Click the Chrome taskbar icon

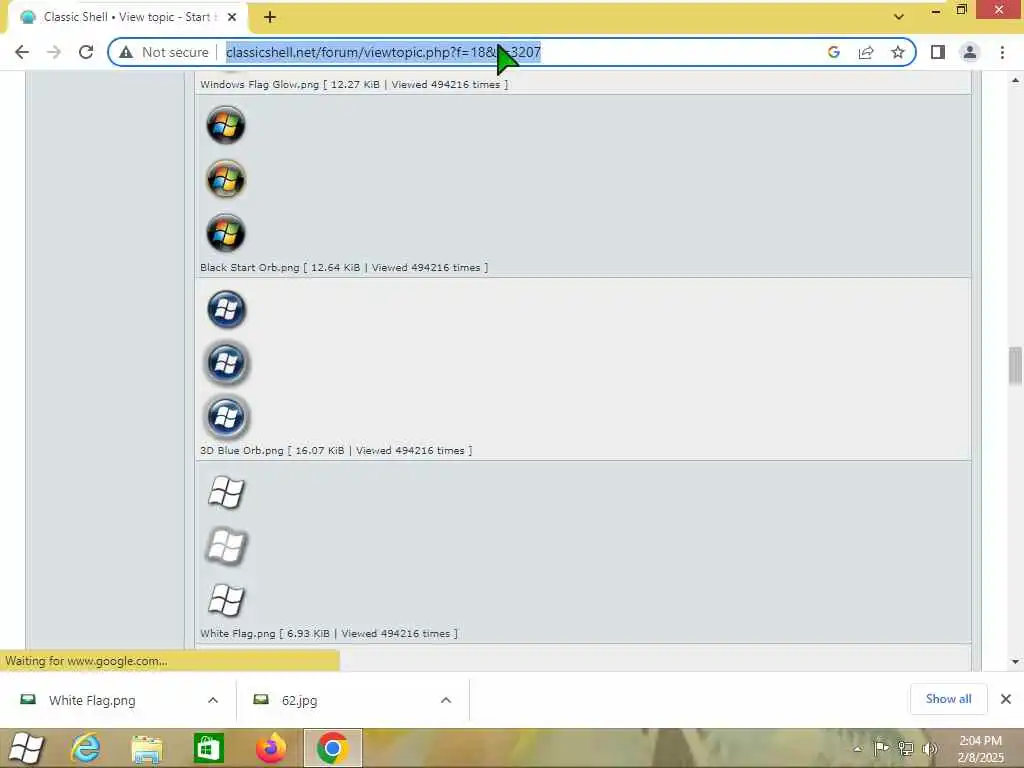(332, 748)
